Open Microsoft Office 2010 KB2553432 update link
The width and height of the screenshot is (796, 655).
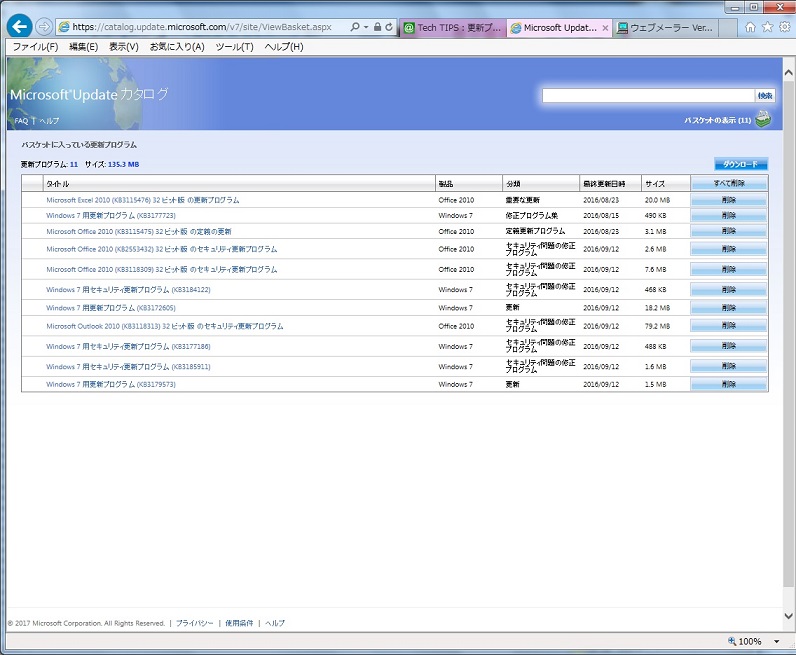[161, 249]
